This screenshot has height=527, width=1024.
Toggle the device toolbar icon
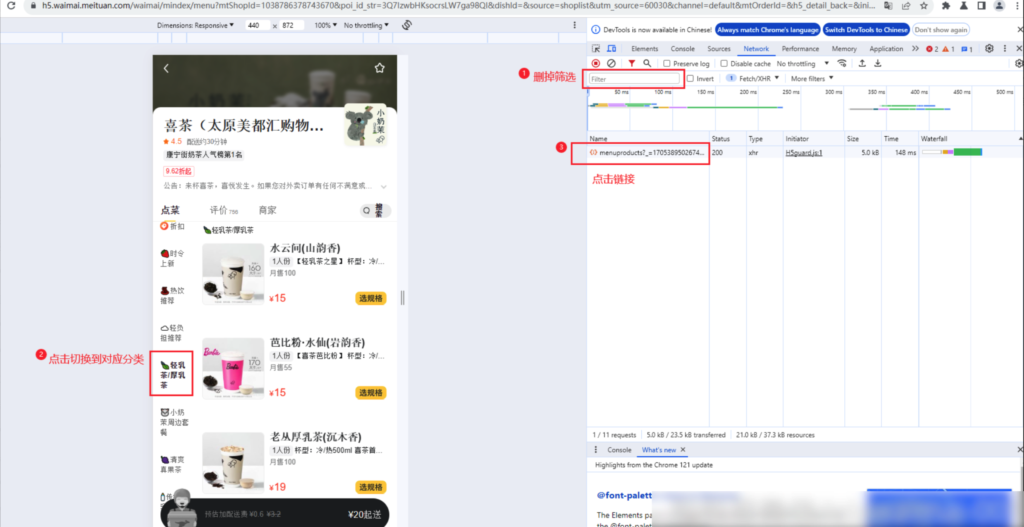[611, 48]
